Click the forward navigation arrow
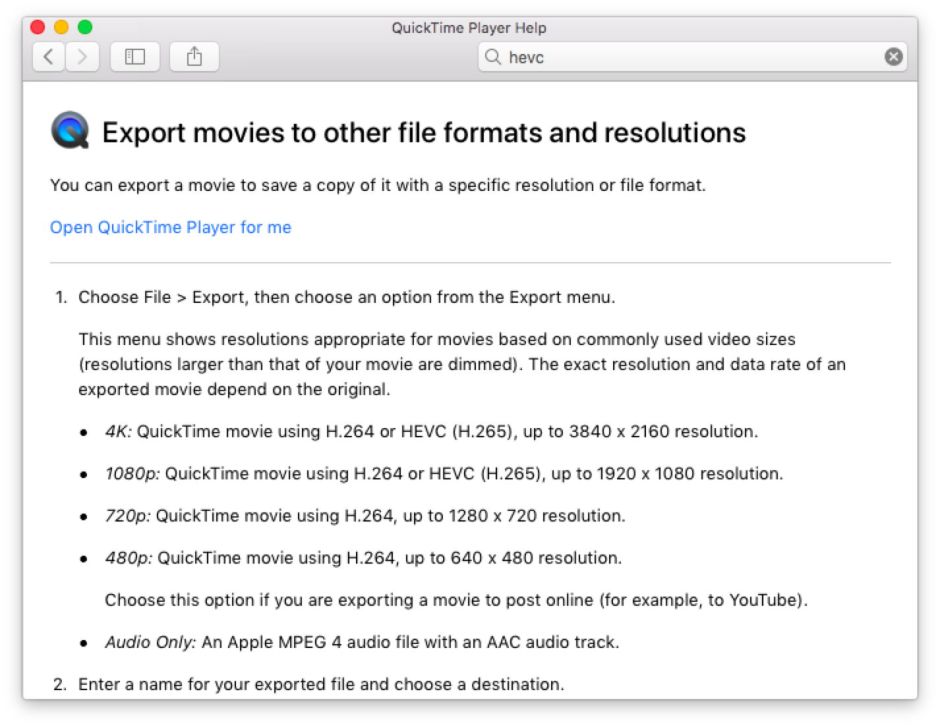This screenshot has width=940, height=727. [82, 57]
